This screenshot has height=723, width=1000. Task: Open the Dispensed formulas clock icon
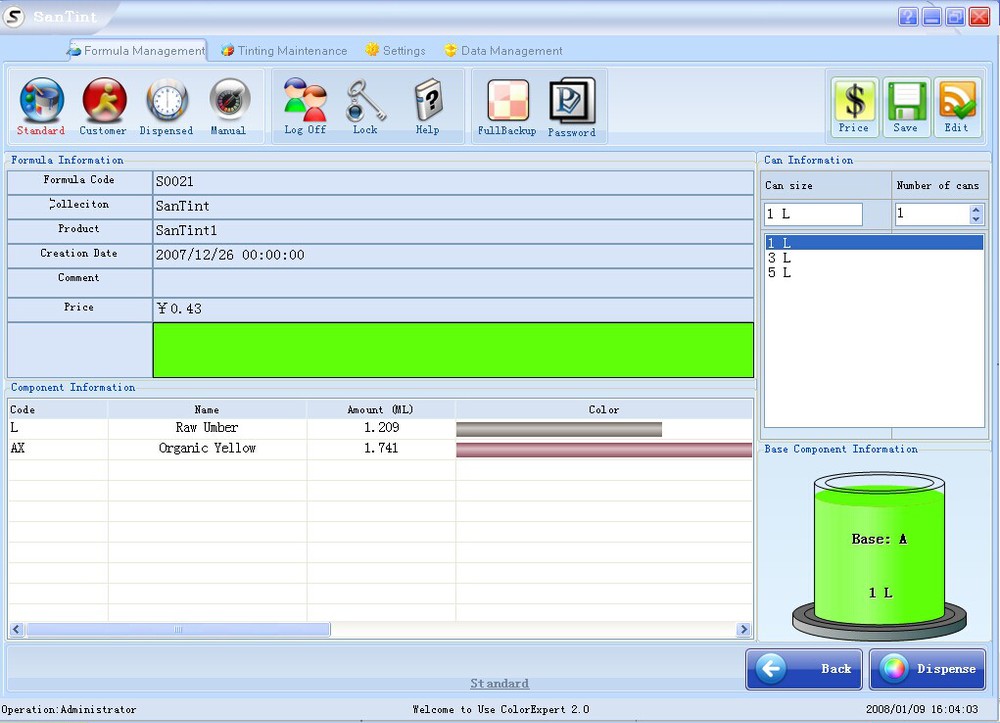point(166,106)
